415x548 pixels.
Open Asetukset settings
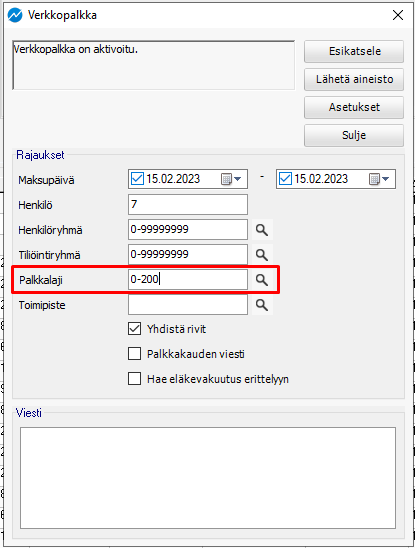[x=354, y=107]
